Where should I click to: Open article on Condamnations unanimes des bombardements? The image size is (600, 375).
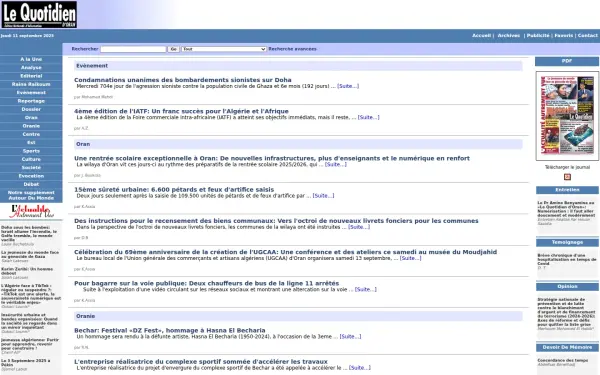[x=183, y=80]
